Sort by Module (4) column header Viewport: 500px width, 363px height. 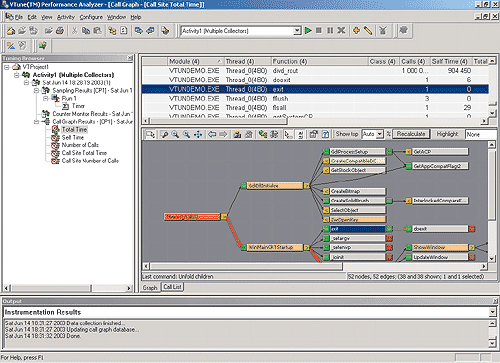click(x=195, y=61)
